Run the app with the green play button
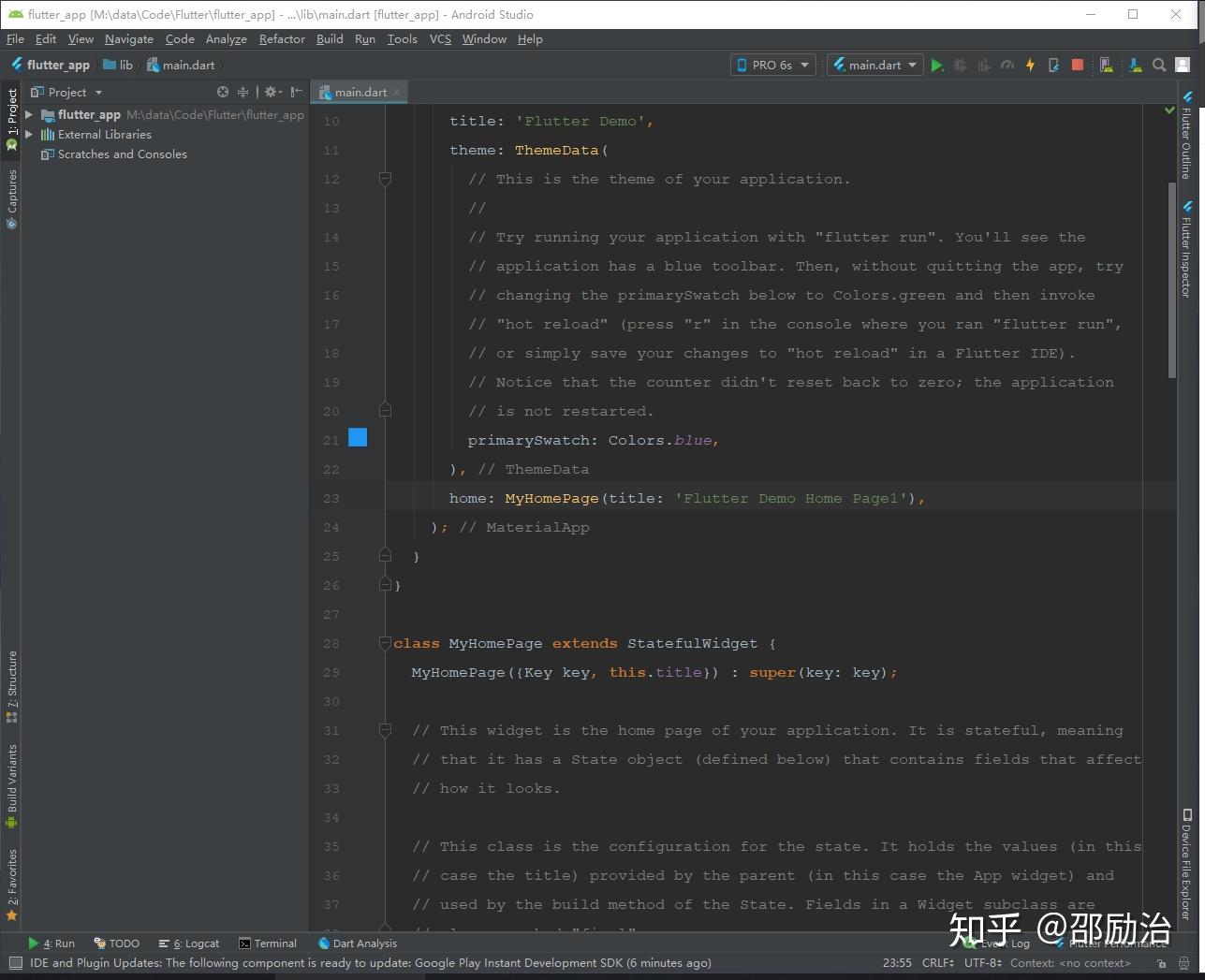The height and width of the screenshot is (980, 1205). pyautogui.click(x=936, y=65)
